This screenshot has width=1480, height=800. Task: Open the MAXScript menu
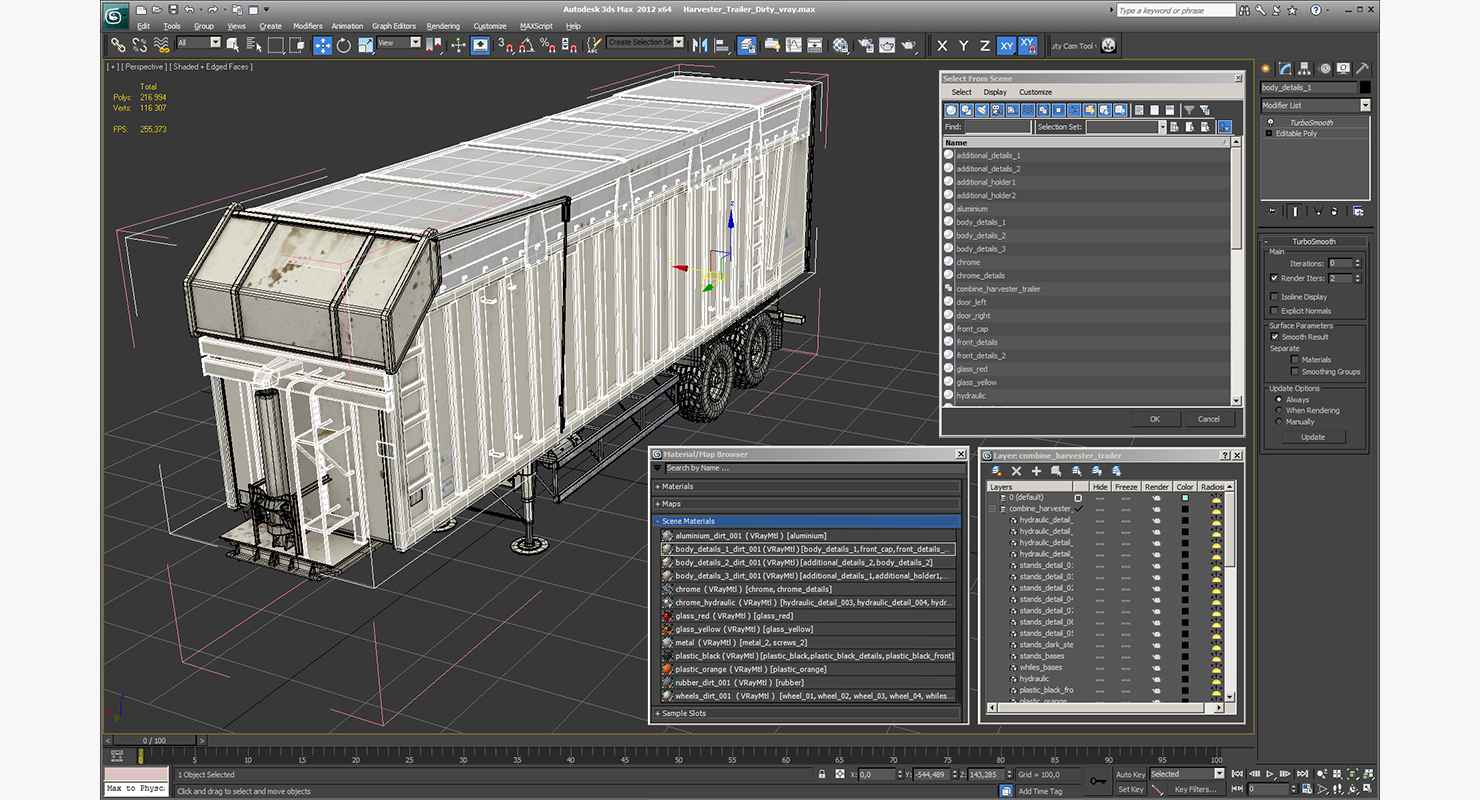pyautogui.click(x=537, y=26)
